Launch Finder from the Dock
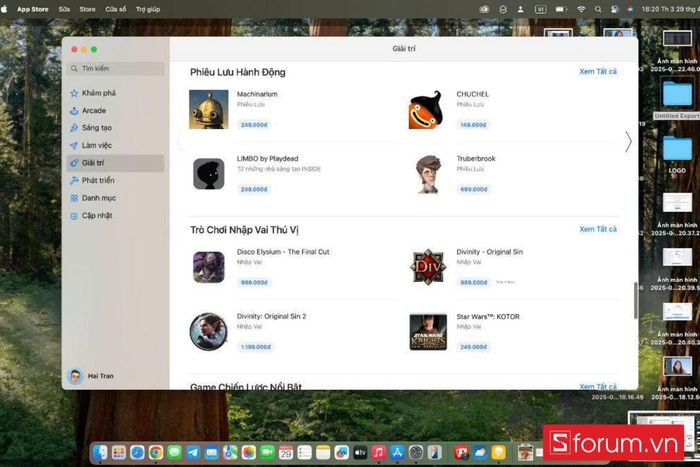Image resolution: width=700 pixels, height=467 pixels. [100, 453]
